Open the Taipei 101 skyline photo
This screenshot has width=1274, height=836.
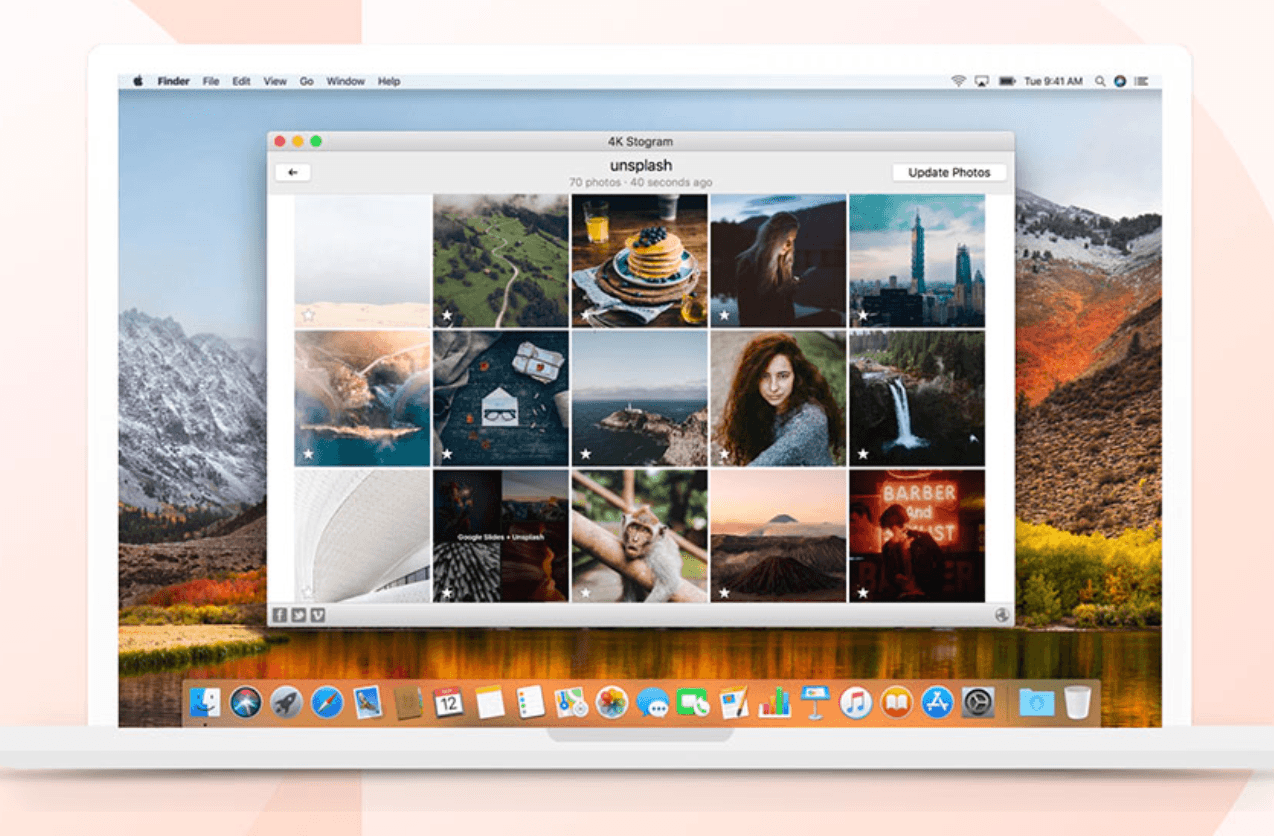[917, 260]
